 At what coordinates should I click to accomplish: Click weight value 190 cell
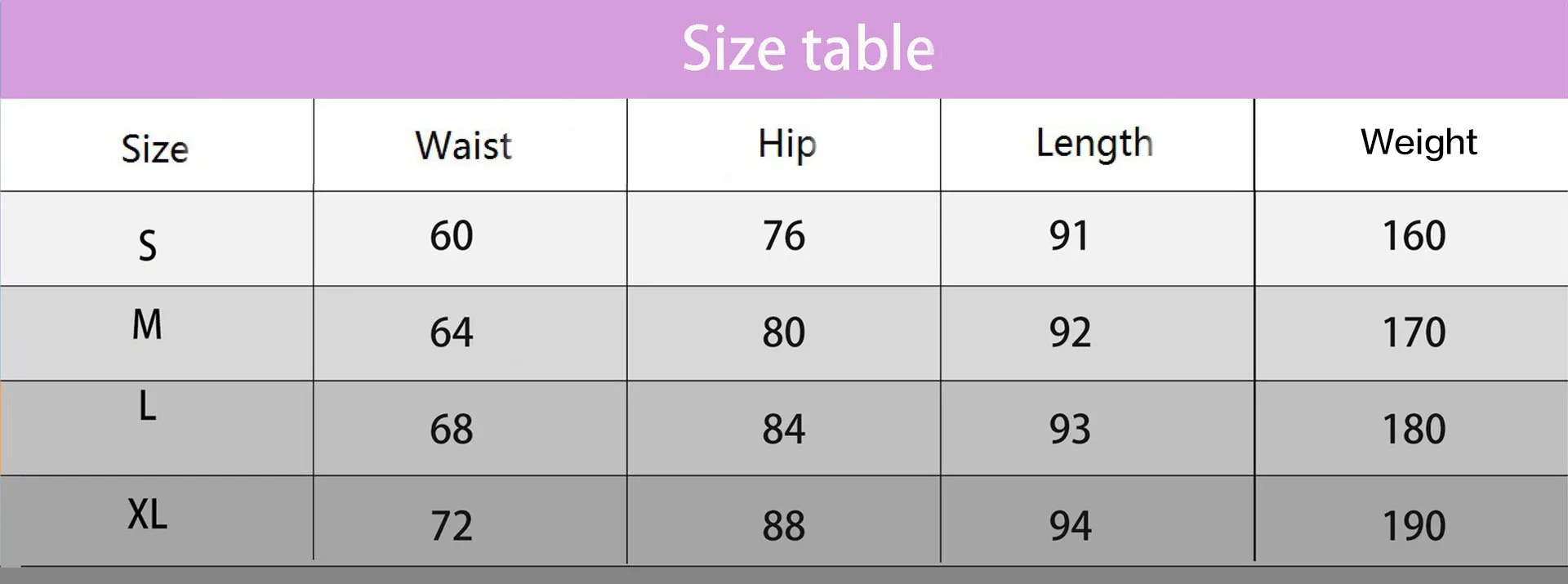pos(1414,525)
